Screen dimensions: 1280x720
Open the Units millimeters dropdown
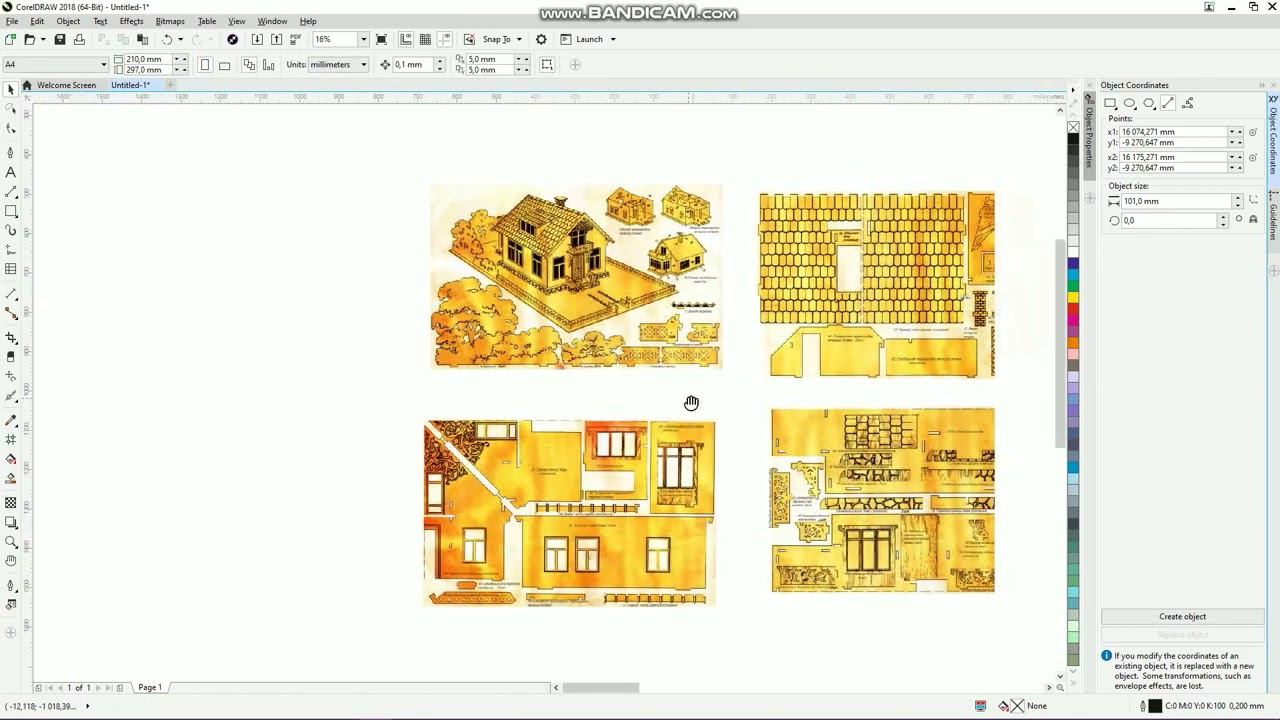point(363,65)
